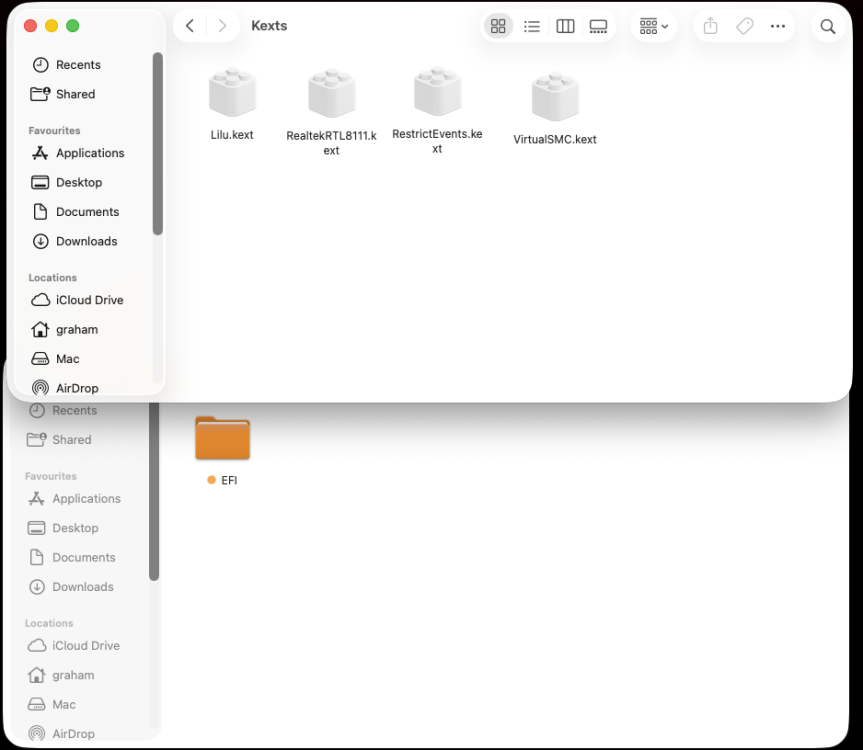Open graham home in back window sidebar
Image resolution: width=863 pixels, height=750 pixels.
[x=73, y=675]
